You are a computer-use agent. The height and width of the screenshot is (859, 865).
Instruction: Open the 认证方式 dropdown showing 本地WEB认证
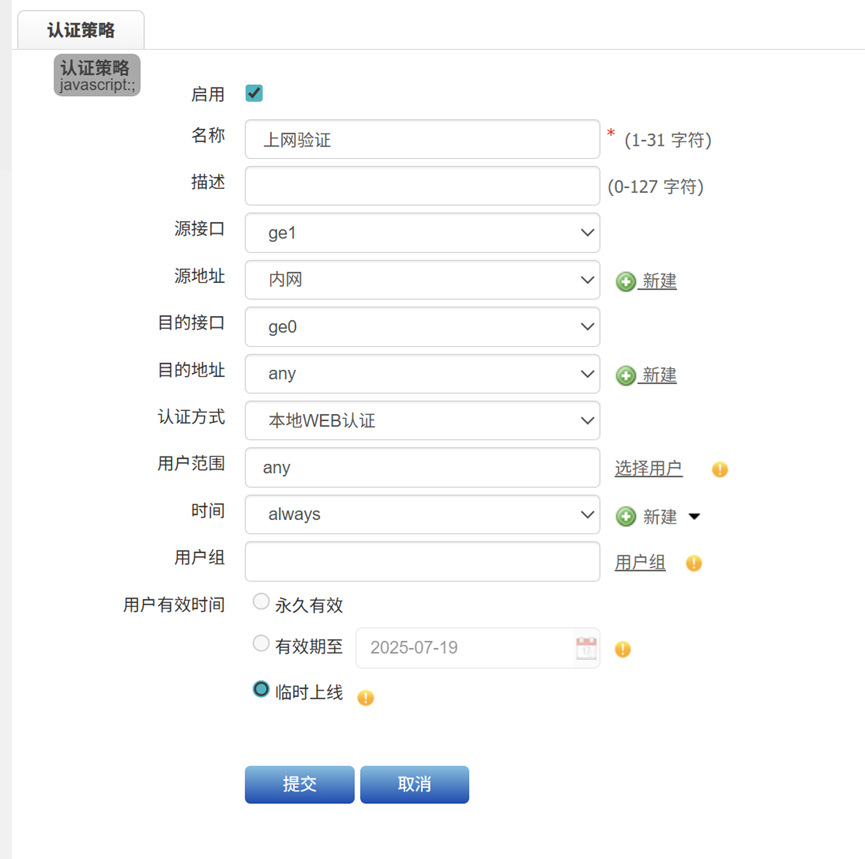point(423,420)
